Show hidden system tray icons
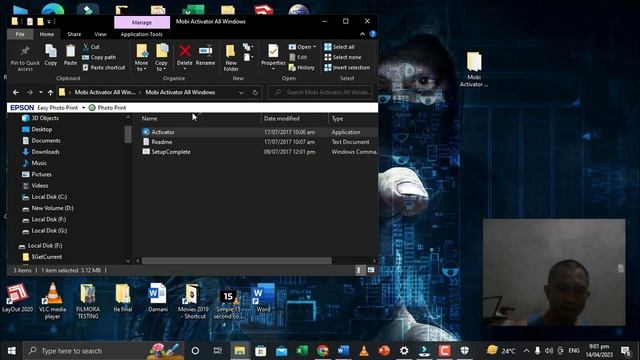The image size is (640, 360). (x=526, y=351)
